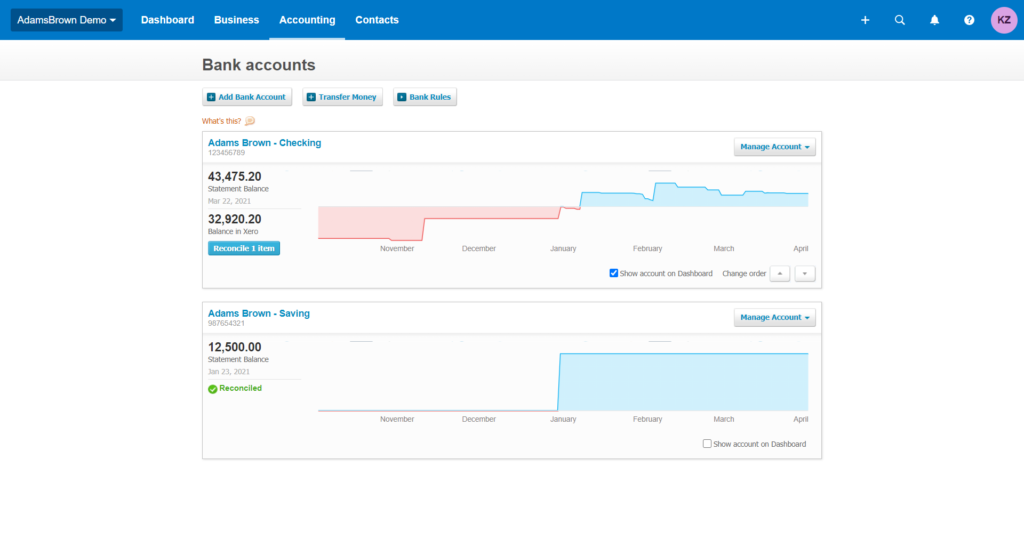Select the 43,475.20 statement balance
The width and height of the screenshot is (1024, 539).
[234, 176]
